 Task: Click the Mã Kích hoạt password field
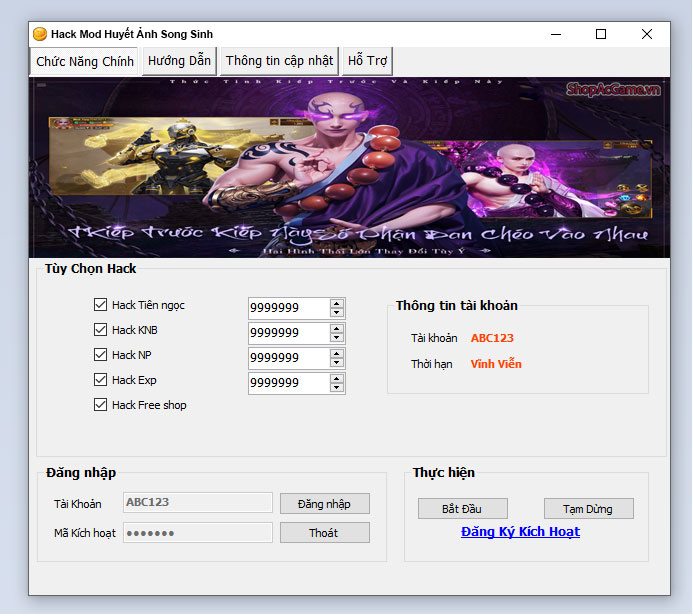pyautogui.click(x=198, y=533)
